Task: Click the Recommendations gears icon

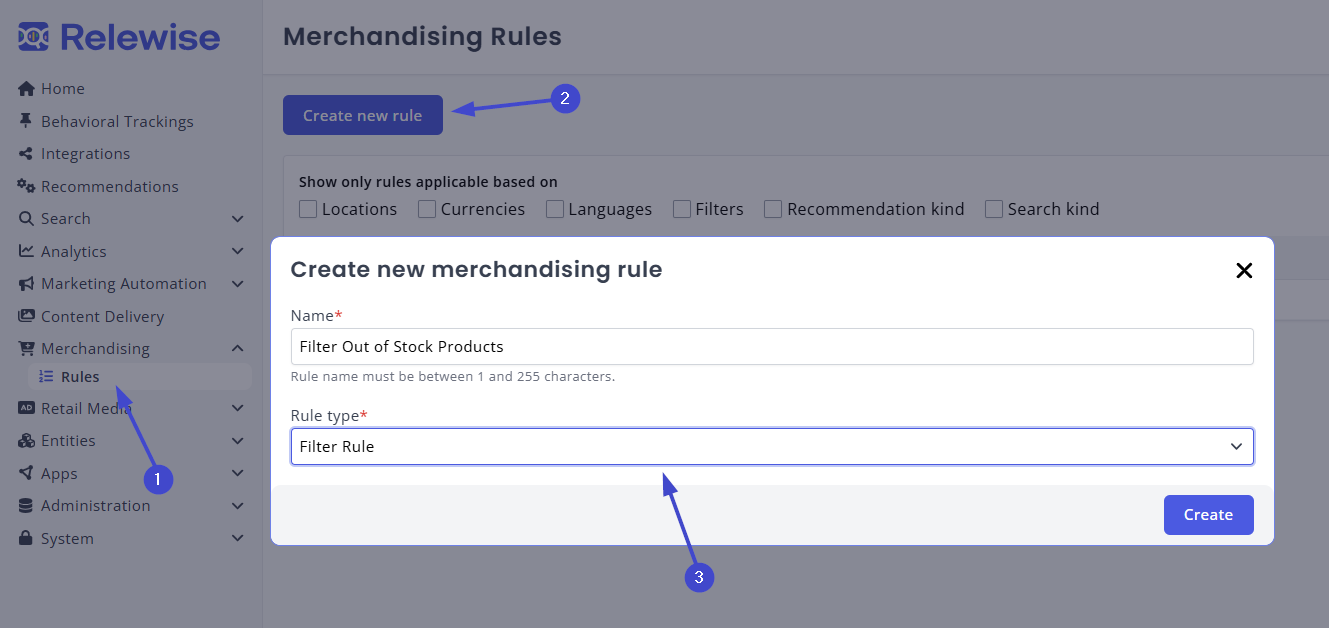Action: 25,186
